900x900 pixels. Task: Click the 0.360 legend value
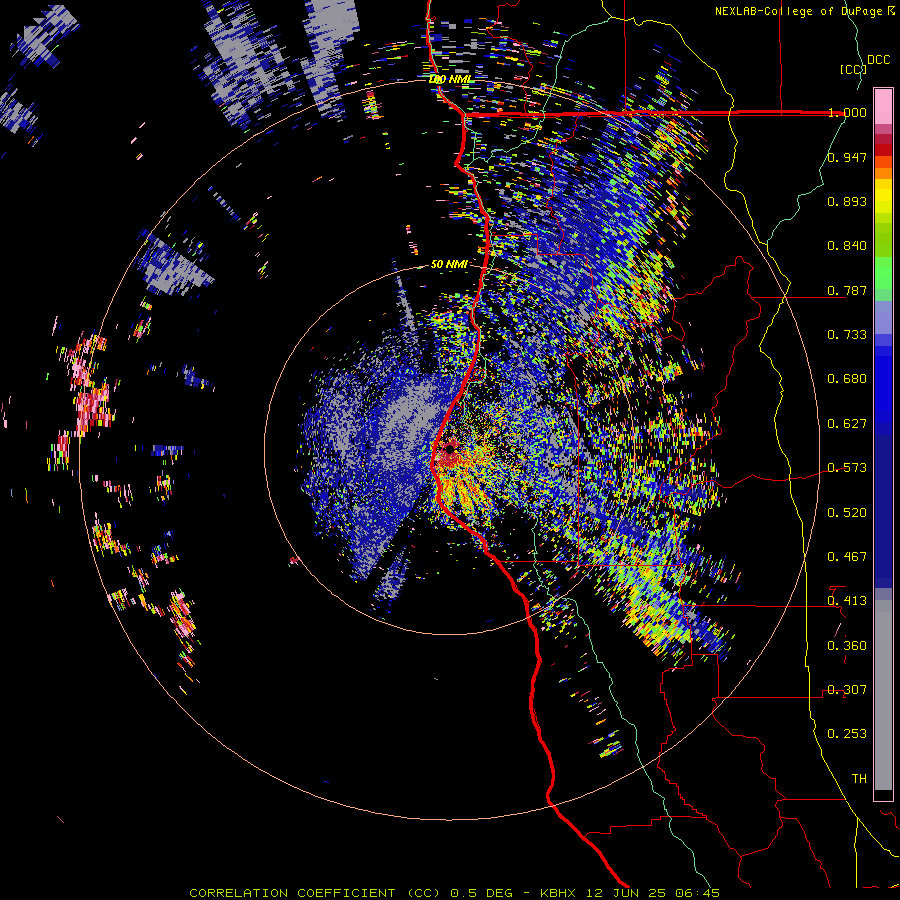[847, 645]
